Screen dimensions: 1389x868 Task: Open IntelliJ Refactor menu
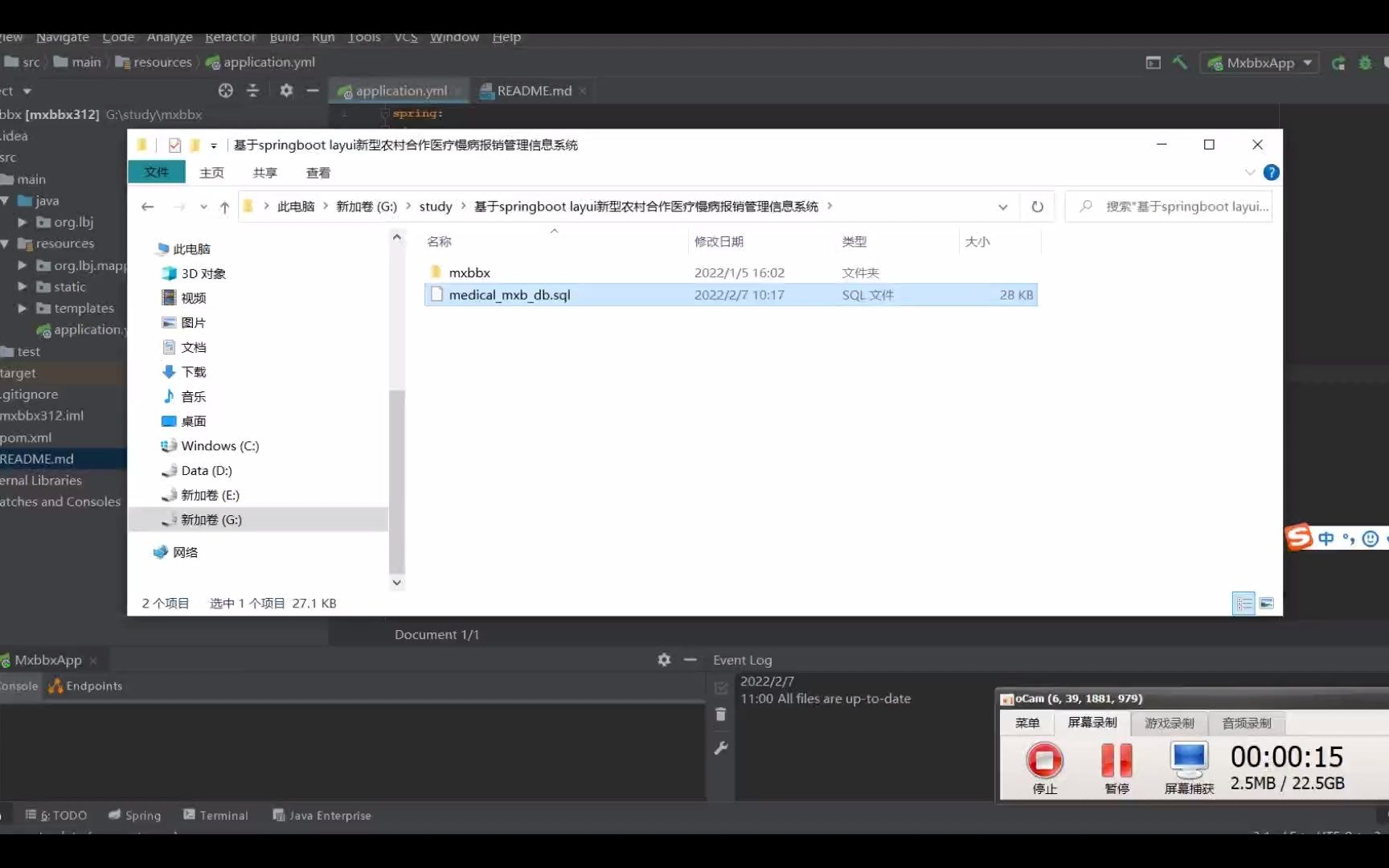[x=230, y=37]
